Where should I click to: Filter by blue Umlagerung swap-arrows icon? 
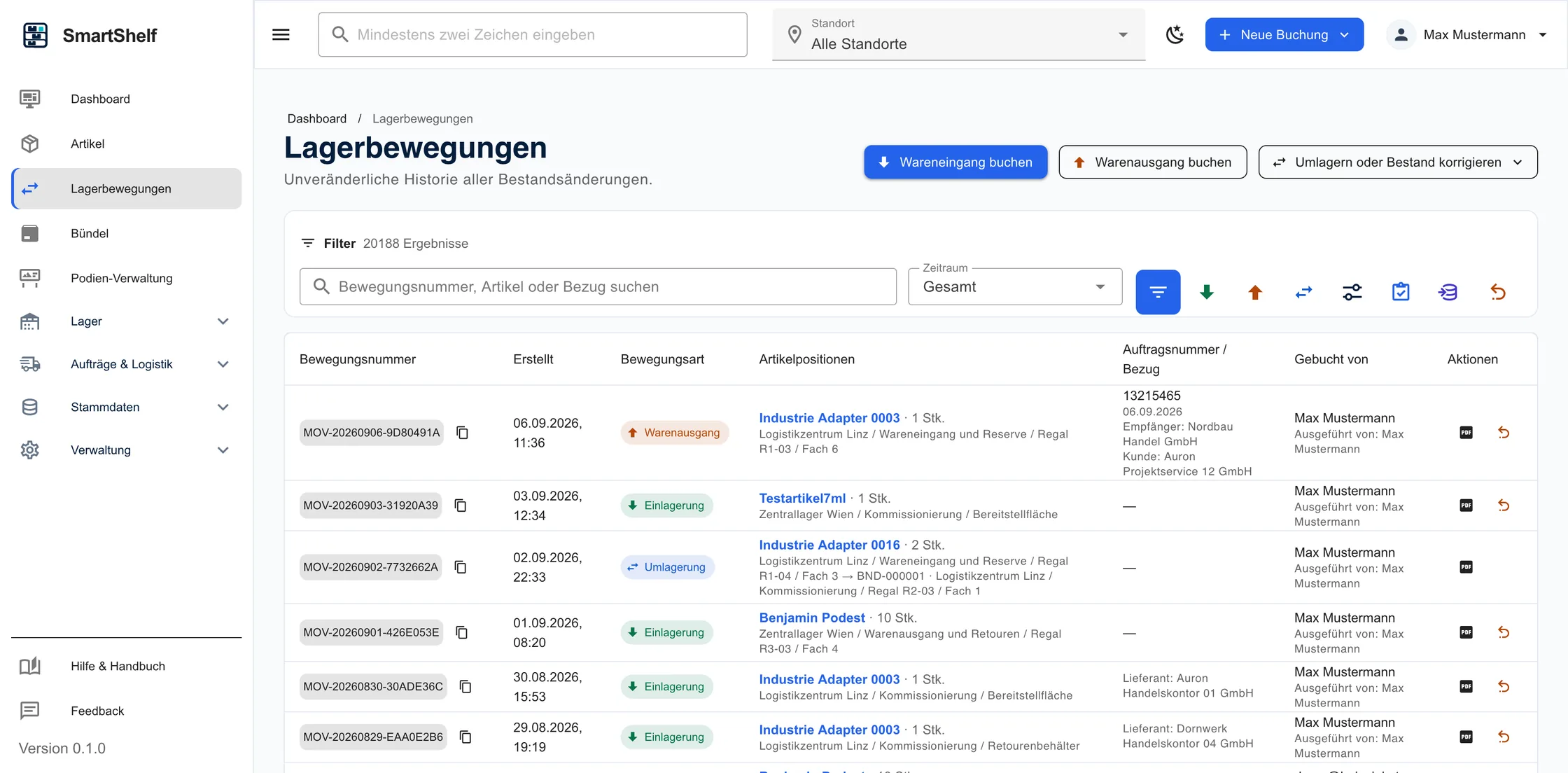1303,292
